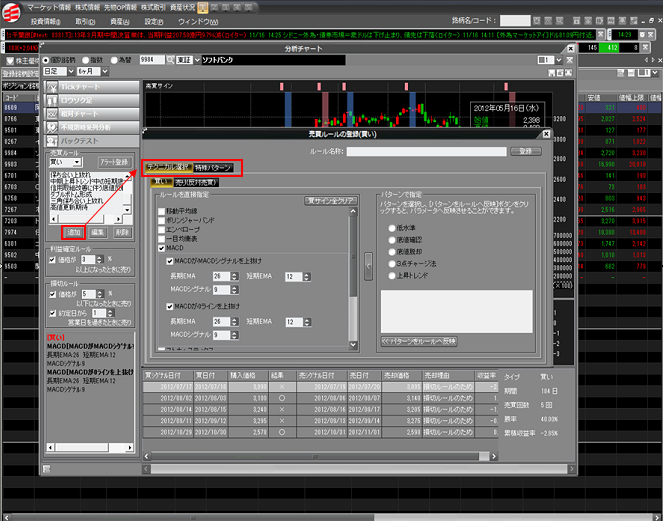Click the アラート登録 button

tap(115, 162)
